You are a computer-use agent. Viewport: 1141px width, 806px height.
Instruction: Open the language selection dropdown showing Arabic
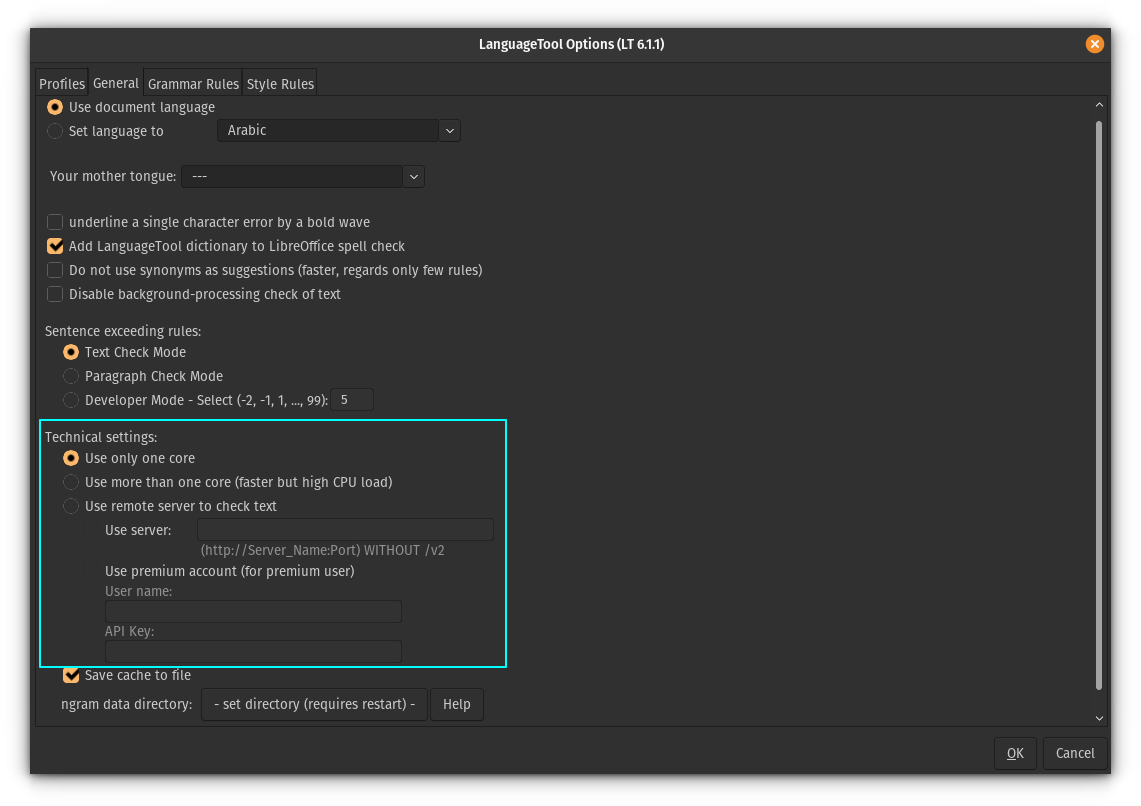[449, 130]
